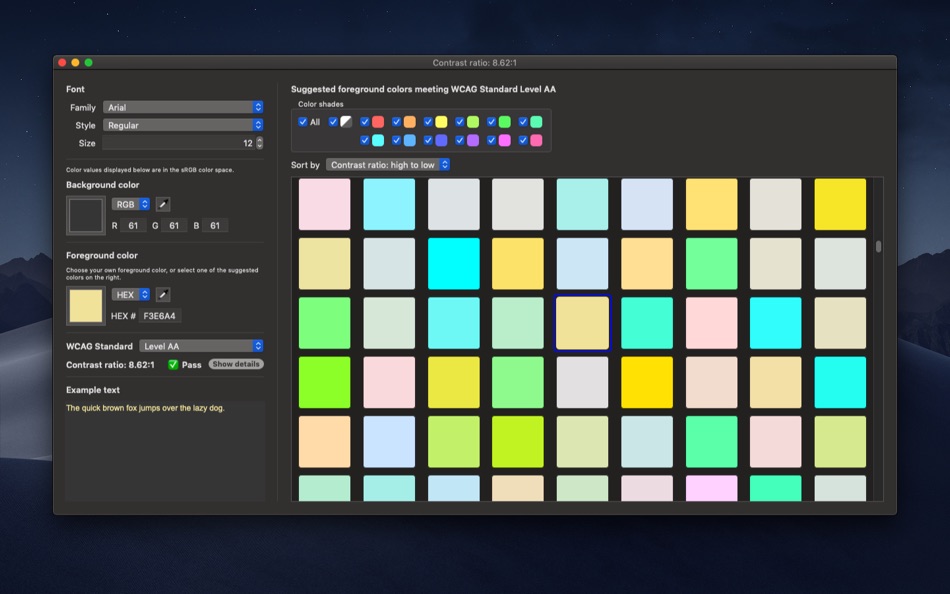950x594 pixels.
Task: Open the HEX color format selector
Action: [131, 295]
